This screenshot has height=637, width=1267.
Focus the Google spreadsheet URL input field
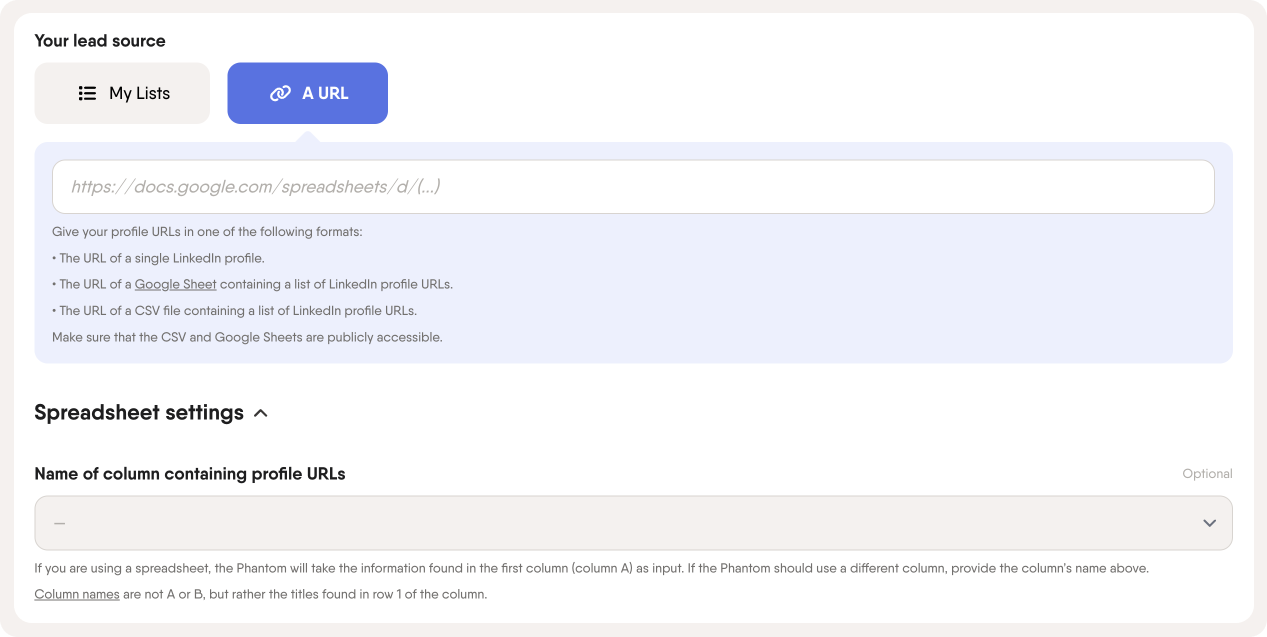[633, 187]
